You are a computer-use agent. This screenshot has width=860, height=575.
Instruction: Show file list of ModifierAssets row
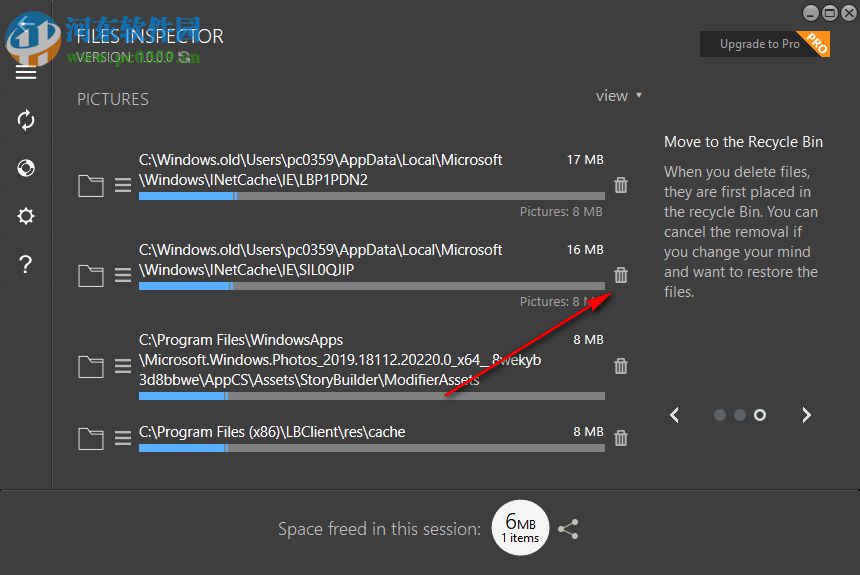point(123,366)
